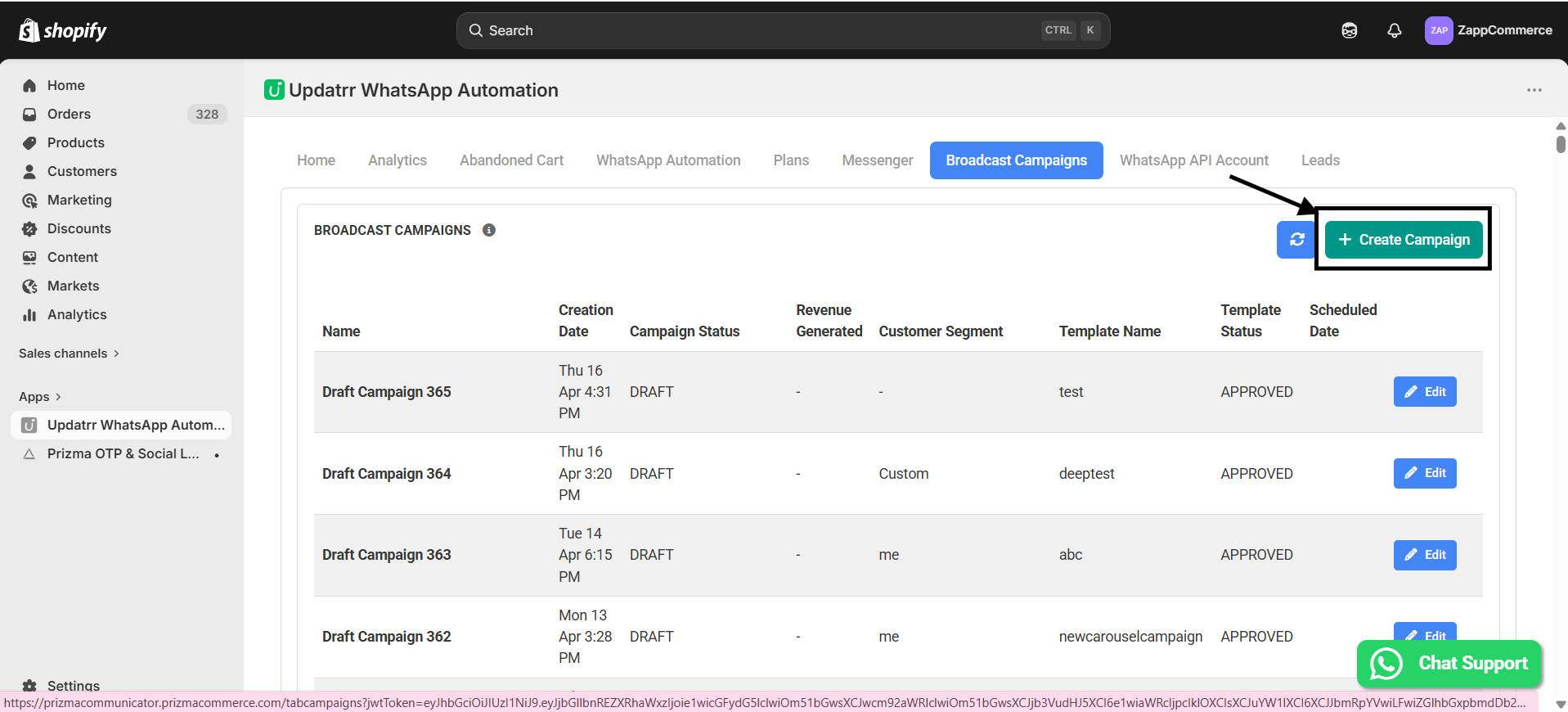Viewport: 1568px width, 712px height.
Task: Click the Create Campaign button
Action: tap(1404, 240)
